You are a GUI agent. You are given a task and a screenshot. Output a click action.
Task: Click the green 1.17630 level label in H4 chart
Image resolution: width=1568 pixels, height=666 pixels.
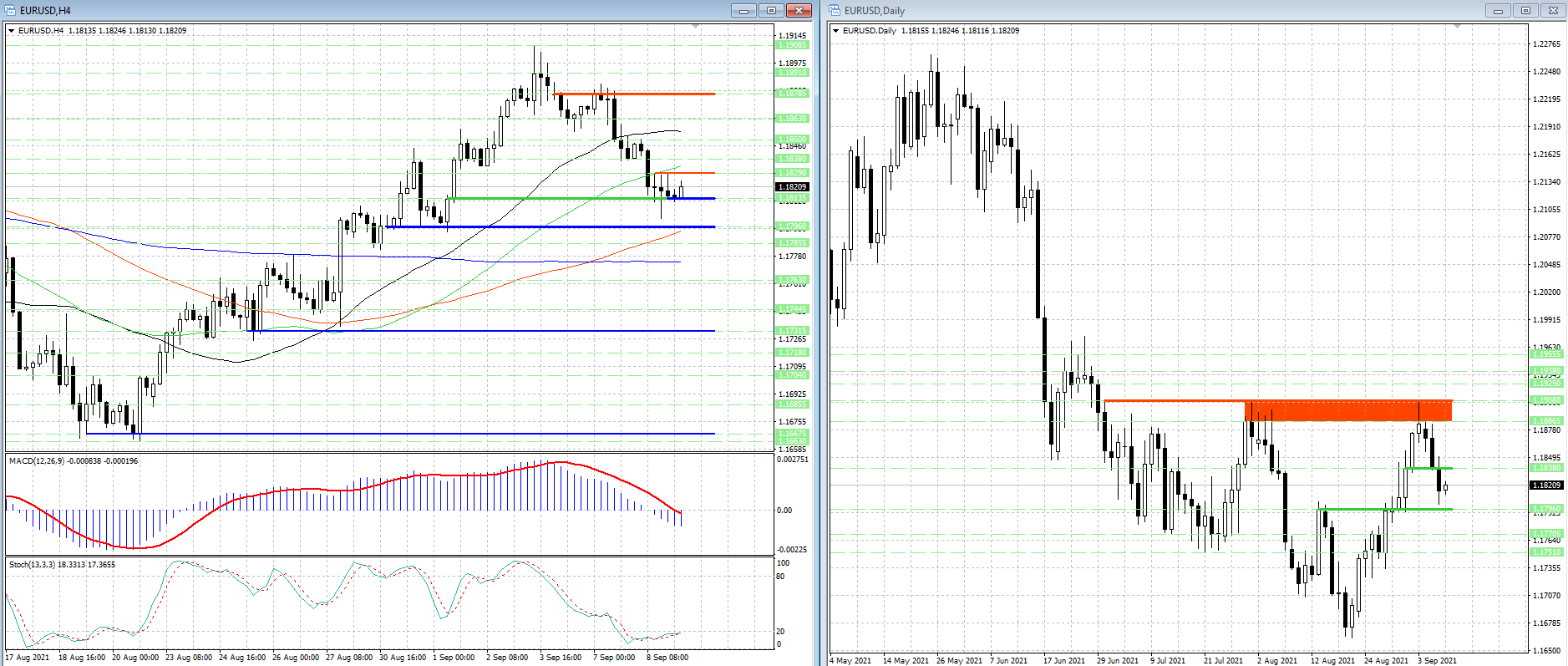(x=792, y=280)
